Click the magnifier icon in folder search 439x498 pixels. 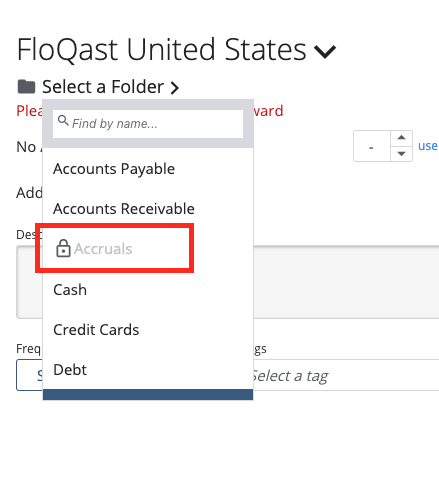[x=63, y=120]
